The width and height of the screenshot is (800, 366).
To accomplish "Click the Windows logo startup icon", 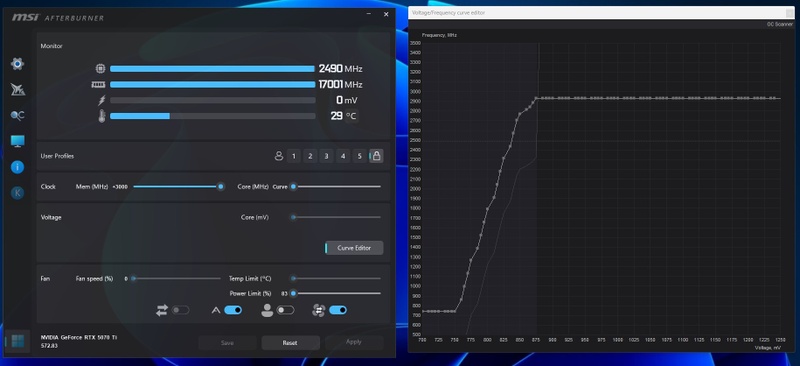I will pyautogui.click(x=18, y=341).
